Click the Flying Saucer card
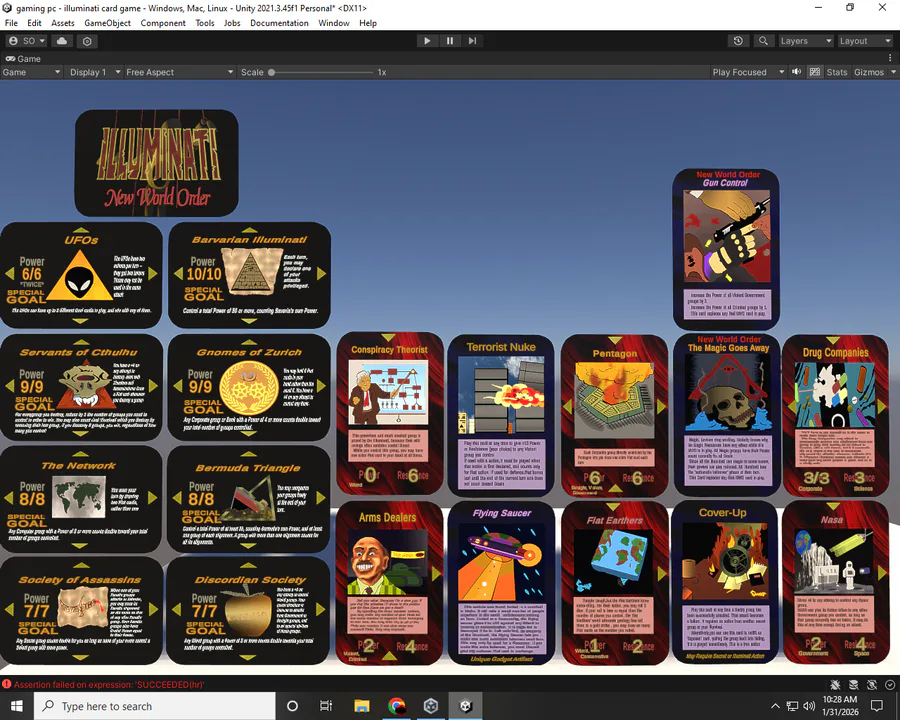Screen dimensions: 900x720 (x=501, y=582)
